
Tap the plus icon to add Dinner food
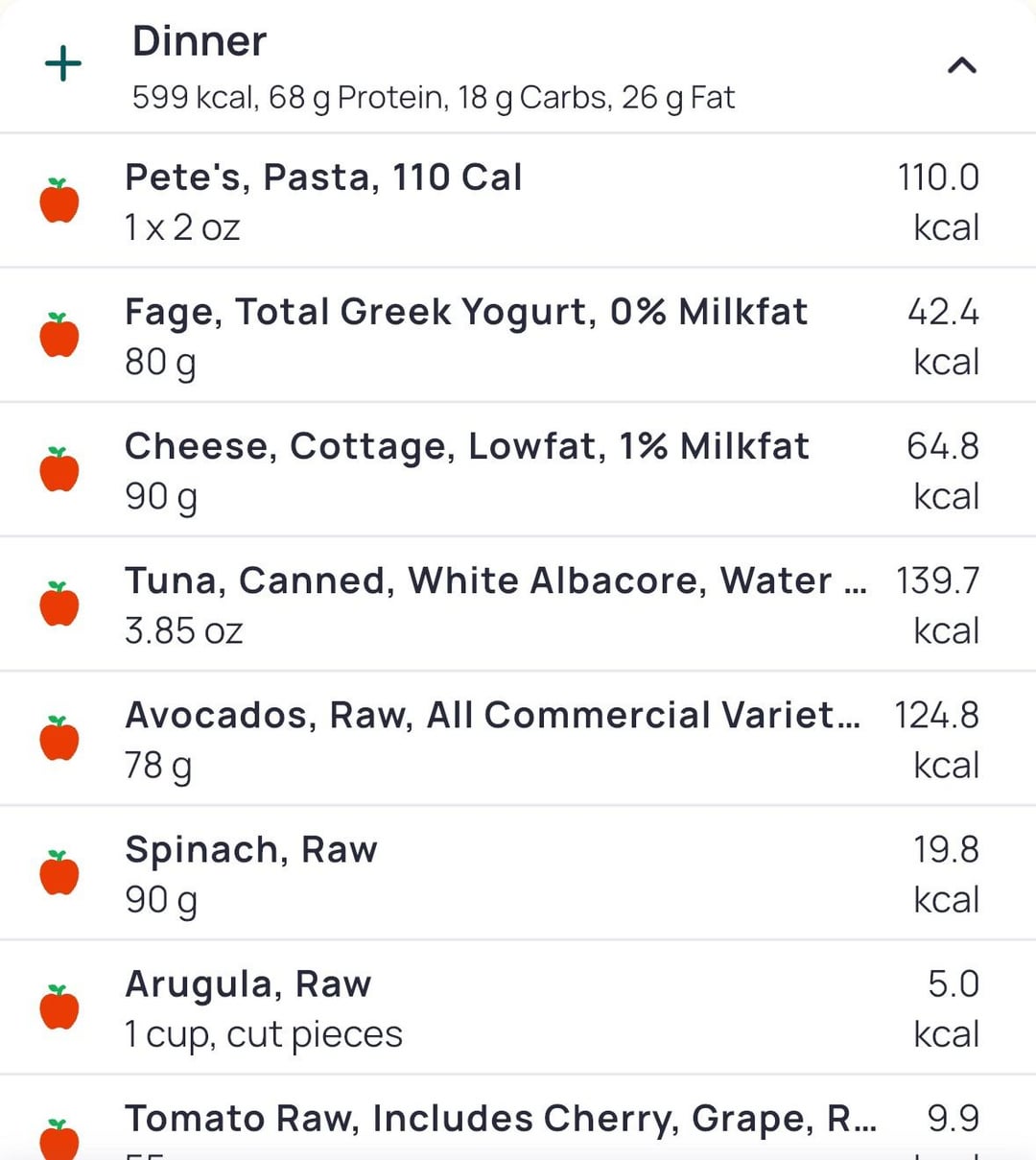coord(63,64)
